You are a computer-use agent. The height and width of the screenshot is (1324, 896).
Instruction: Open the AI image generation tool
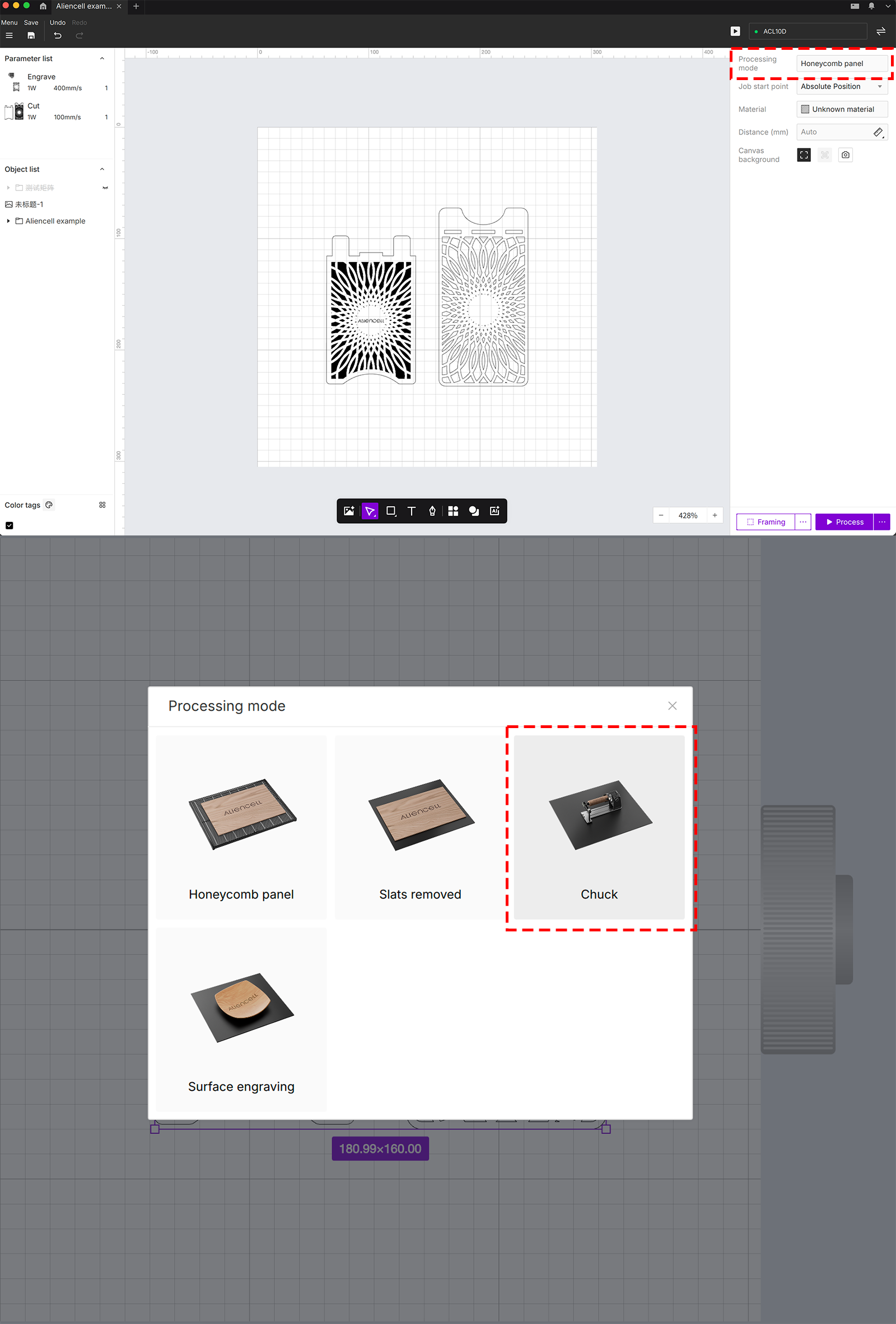pos(494,511)
